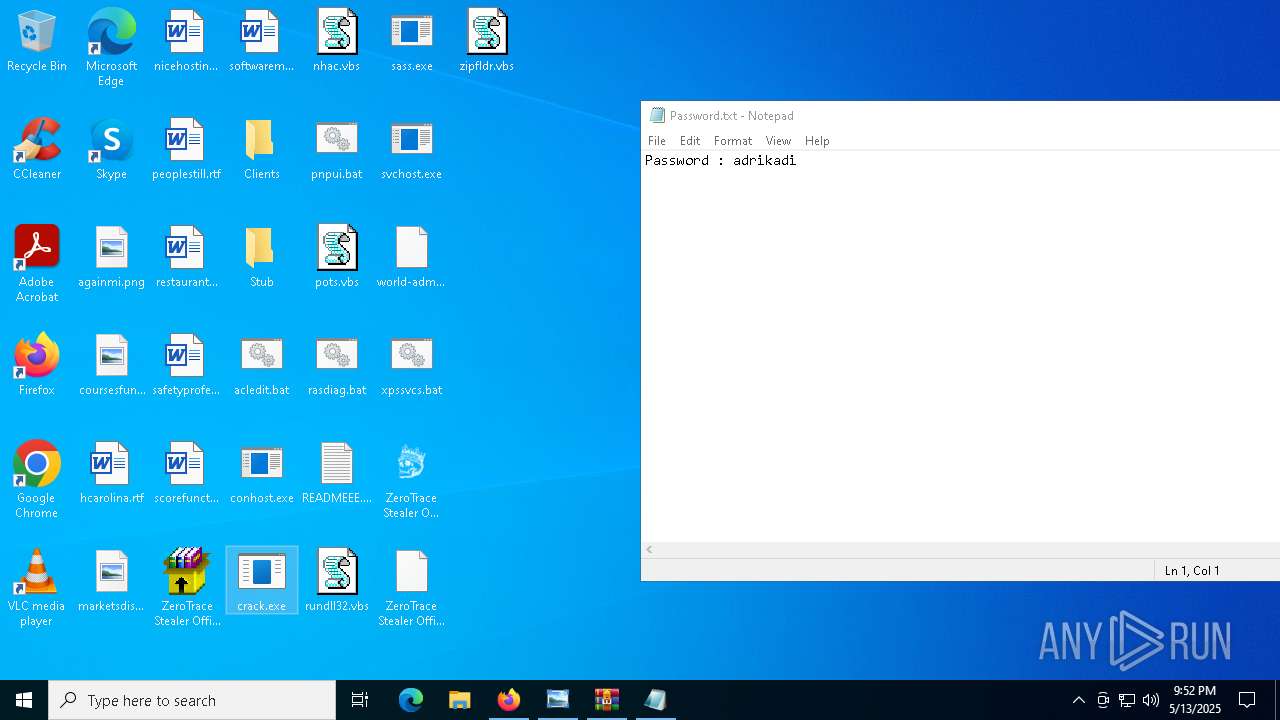The height and width of the screenshot is (720, 1280).
Task: Launch Microsoft Edge from desktop shortcut
Action: (x=111, y=48)
